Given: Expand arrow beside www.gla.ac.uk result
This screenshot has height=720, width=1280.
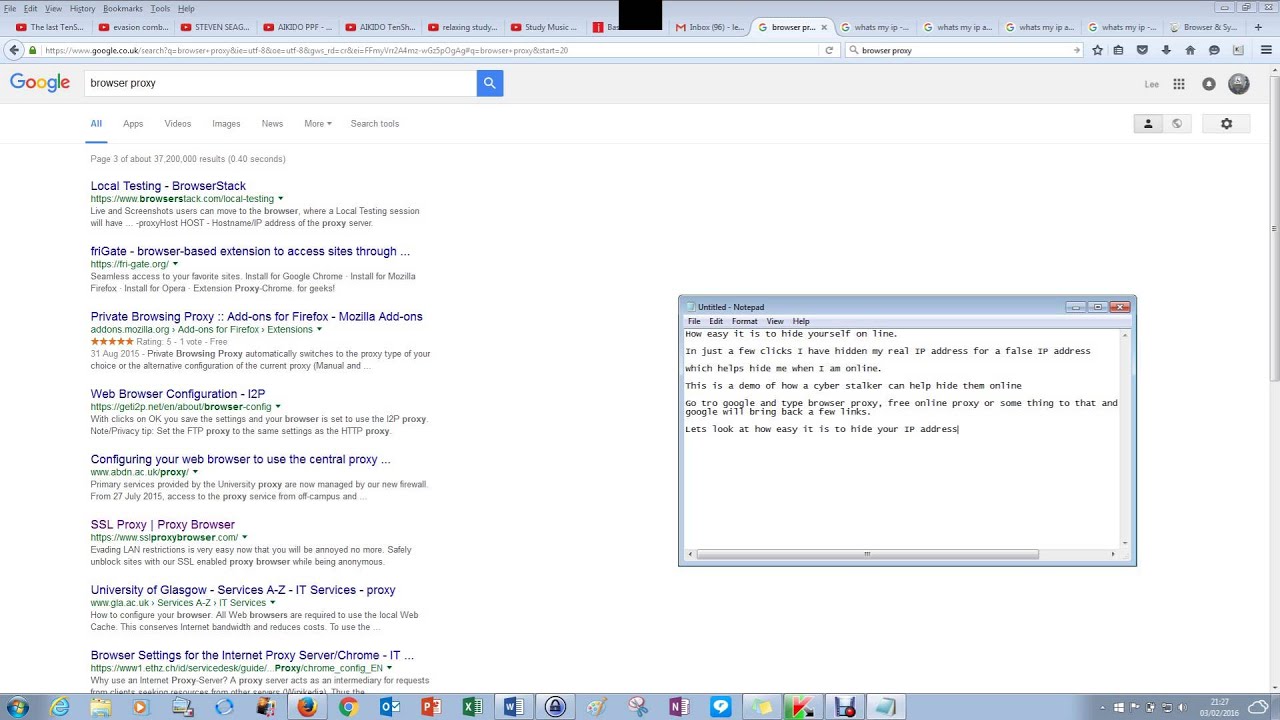Looking at the screenshot, I should (x=274, y=603).
